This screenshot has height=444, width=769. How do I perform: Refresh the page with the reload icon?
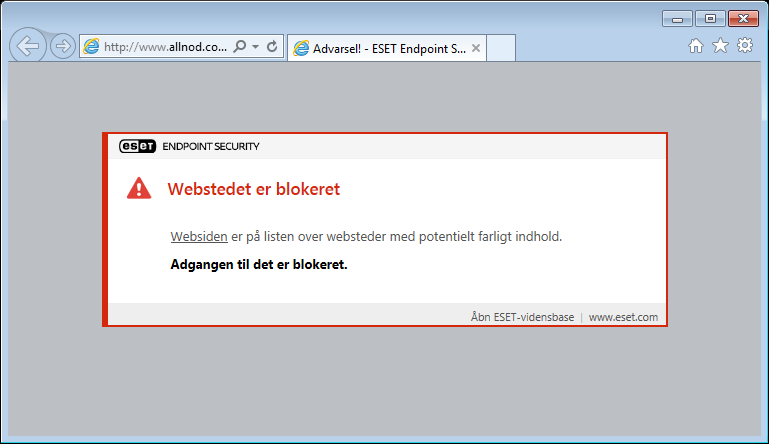coord(272,46)
